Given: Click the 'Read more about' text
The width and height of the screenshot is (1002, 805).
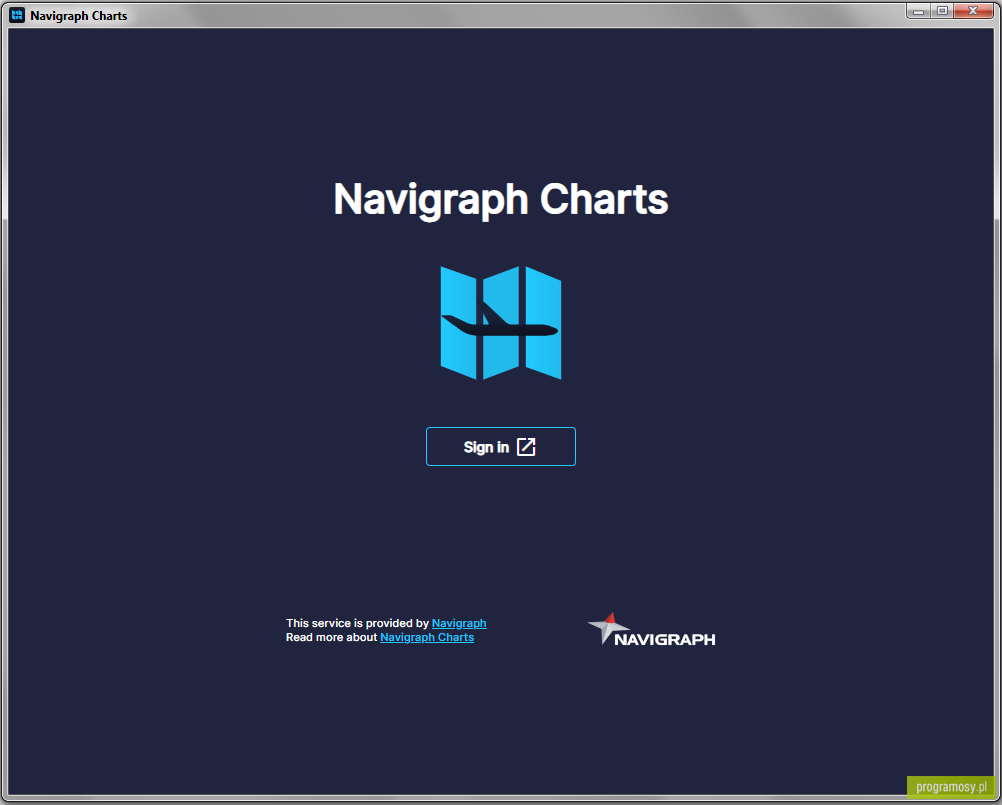Looking at the screenshot, I should (x=332, y=637).
